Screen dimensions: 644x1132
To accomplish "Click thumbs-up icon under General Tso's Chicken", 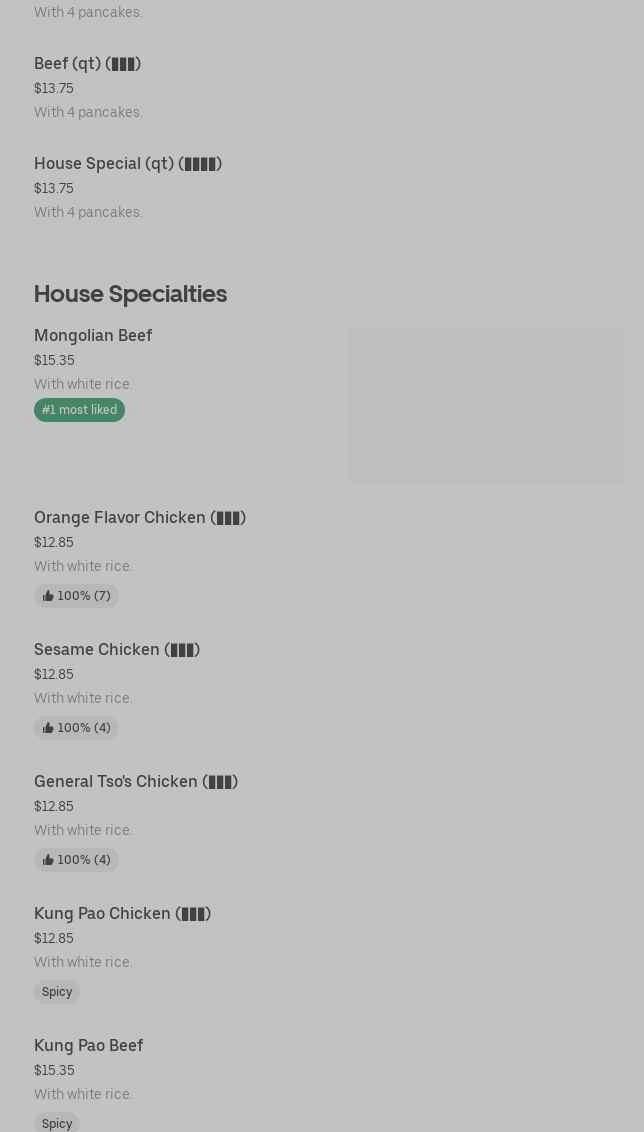I will tap(48, 860).
